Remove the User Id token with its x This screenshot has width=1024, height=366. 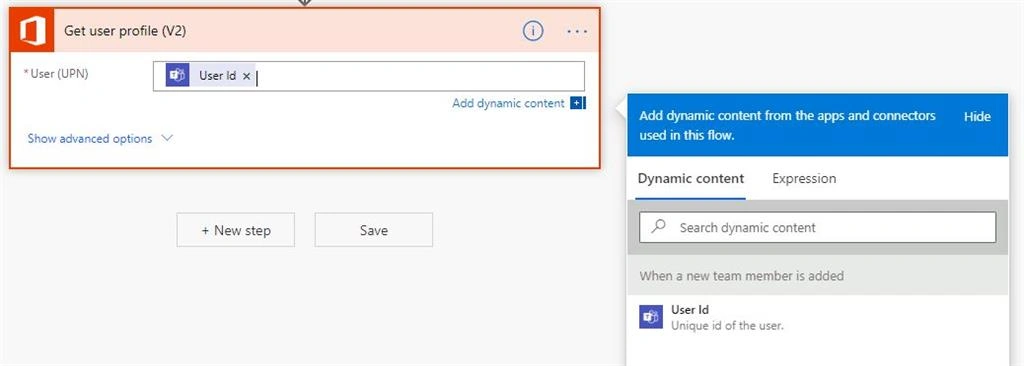pos(246,76)
